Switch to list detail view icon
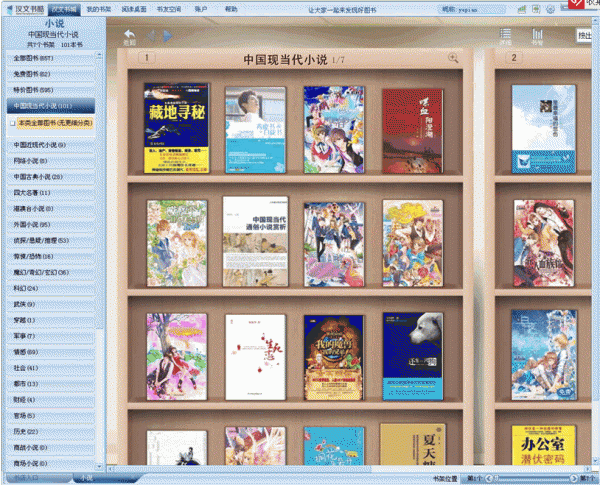The width and height of the screenshot is (600, 485). tap(505, 37)
